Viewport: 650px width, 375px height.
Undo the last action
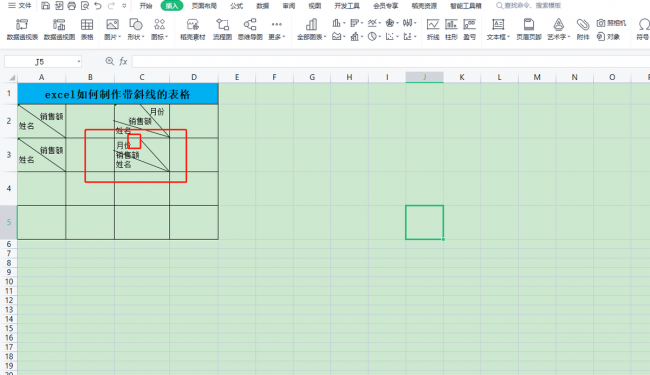[98, 5]
